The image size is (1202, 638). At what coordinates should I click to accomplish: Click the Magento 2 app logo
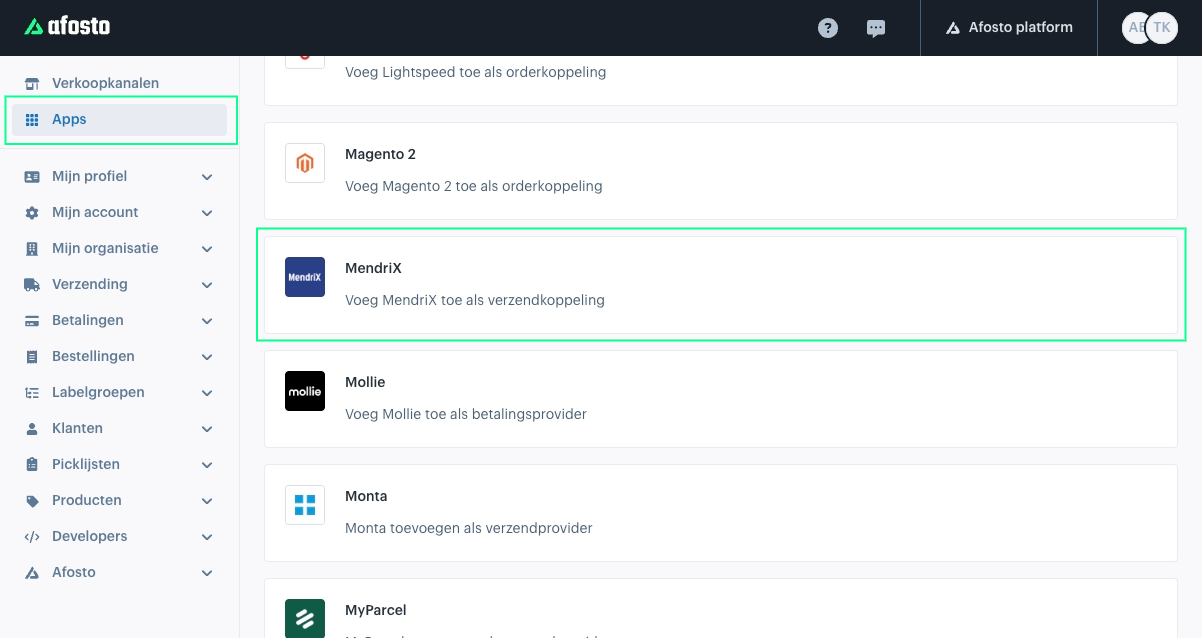tap(305, 163)
